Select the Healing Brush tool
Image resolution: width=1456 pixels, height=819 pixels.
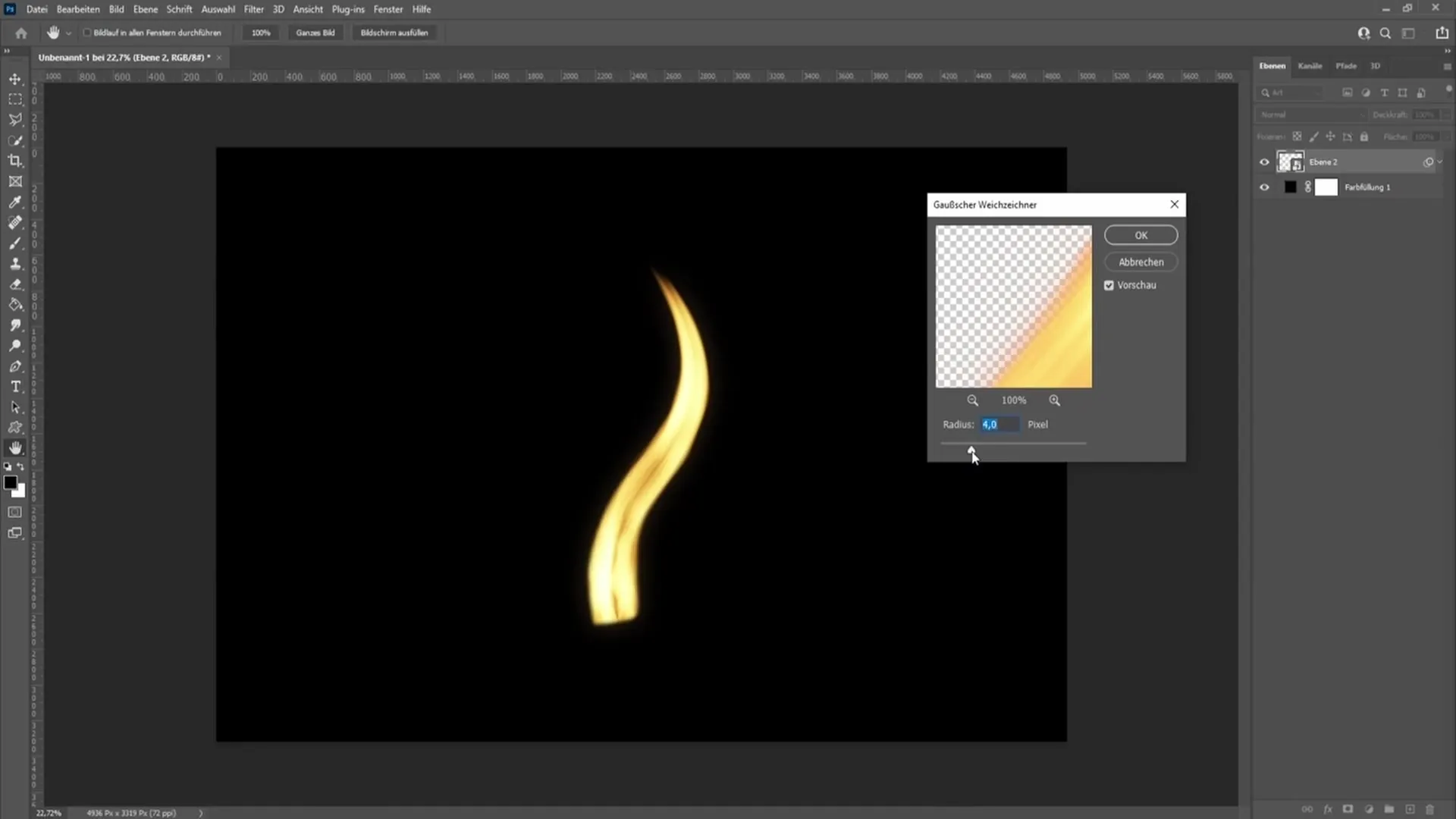point(15,222)
